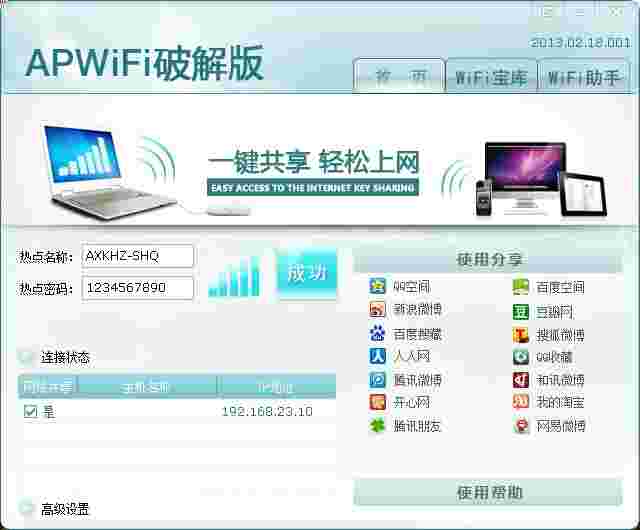
Task: Switch to the first home tab
Action: 399,76
